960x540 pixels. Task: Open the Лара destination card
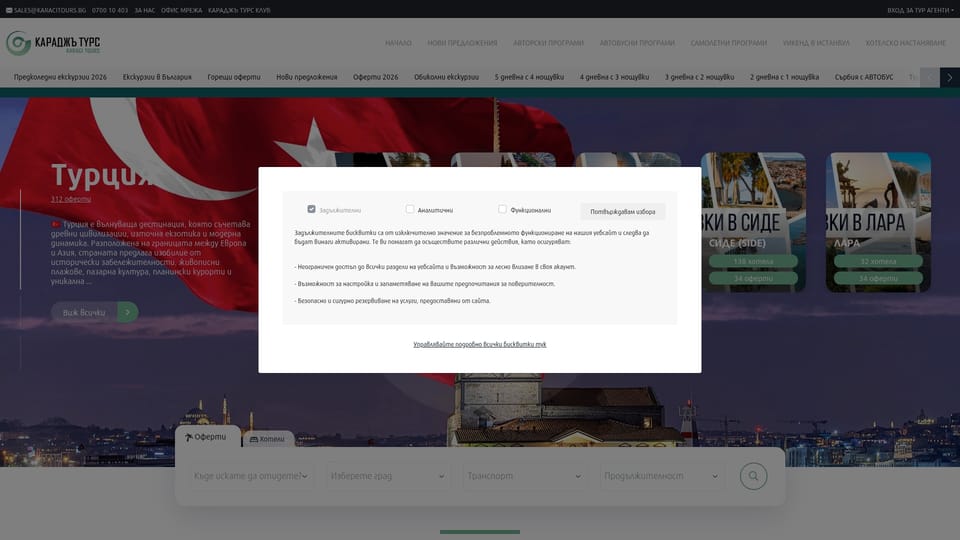pyautogui.click(x=878, y=222)
